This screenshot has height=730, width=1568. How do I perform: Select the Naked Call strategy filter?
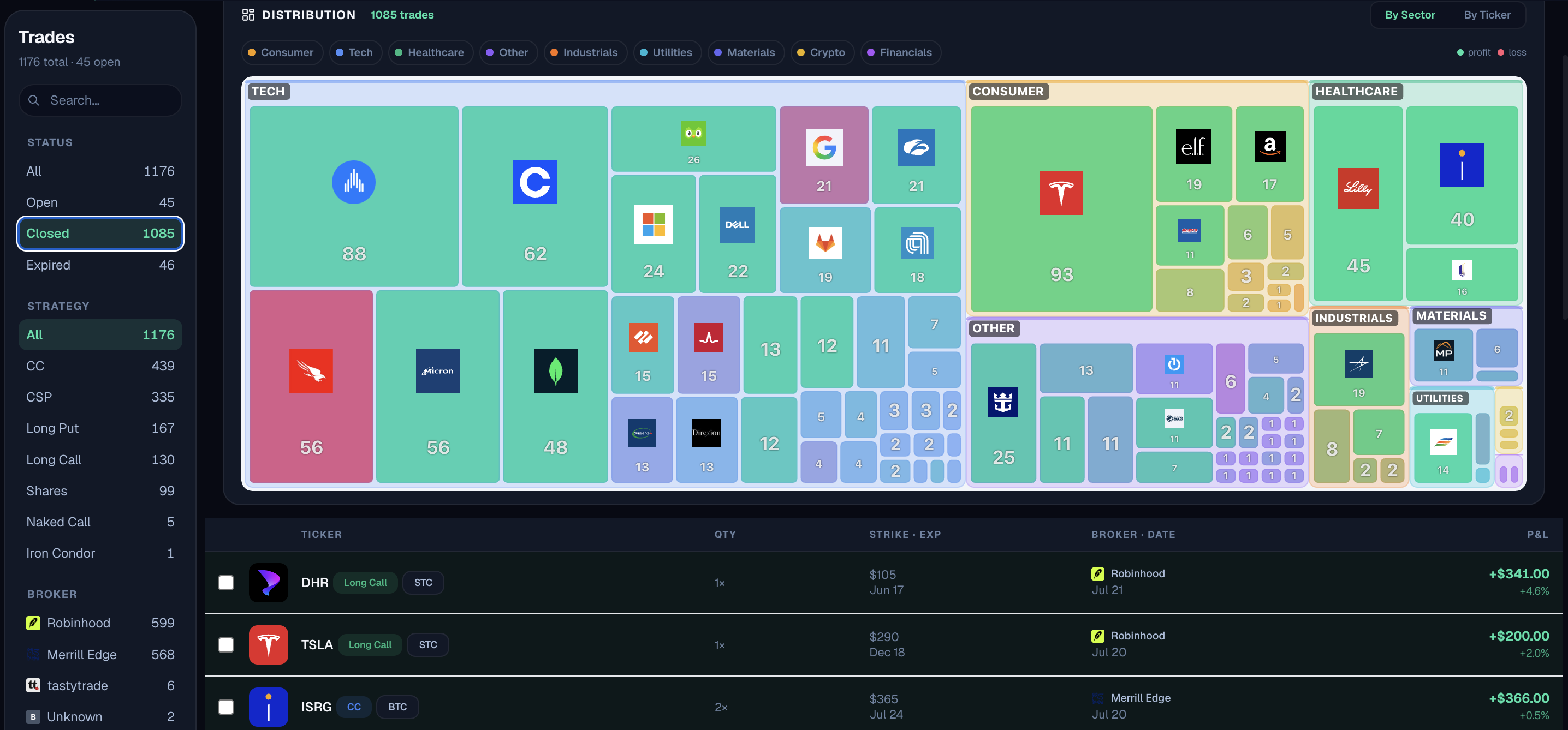[100, 522]
